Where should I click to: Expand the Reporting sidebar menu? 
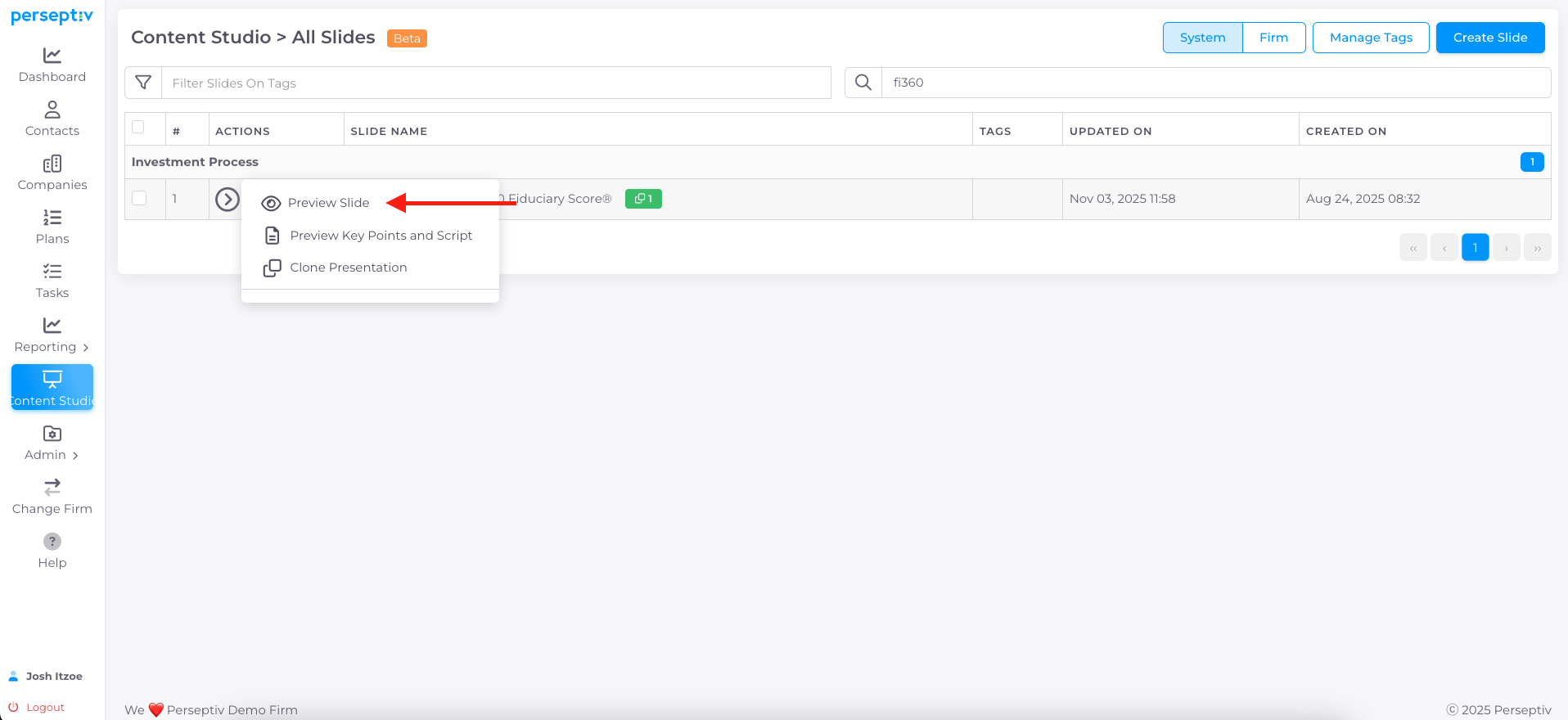click(52, 335)
